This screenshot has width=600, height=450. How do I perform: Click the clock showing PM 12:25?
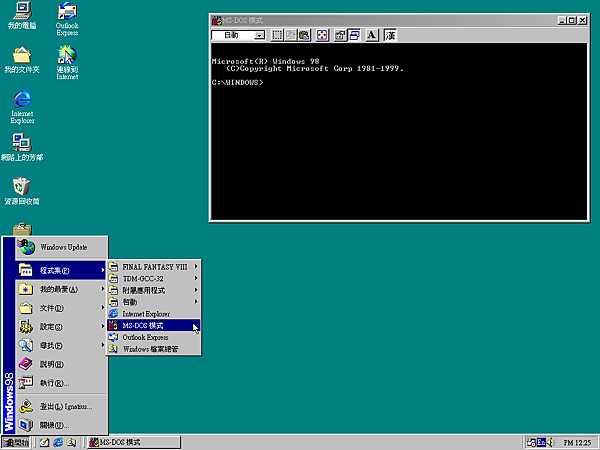pos(577,443)
